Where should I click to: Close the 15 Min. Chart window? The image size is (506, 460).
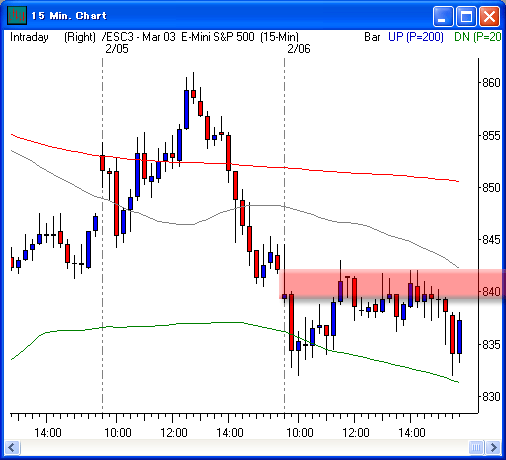(x=489, y=16)
